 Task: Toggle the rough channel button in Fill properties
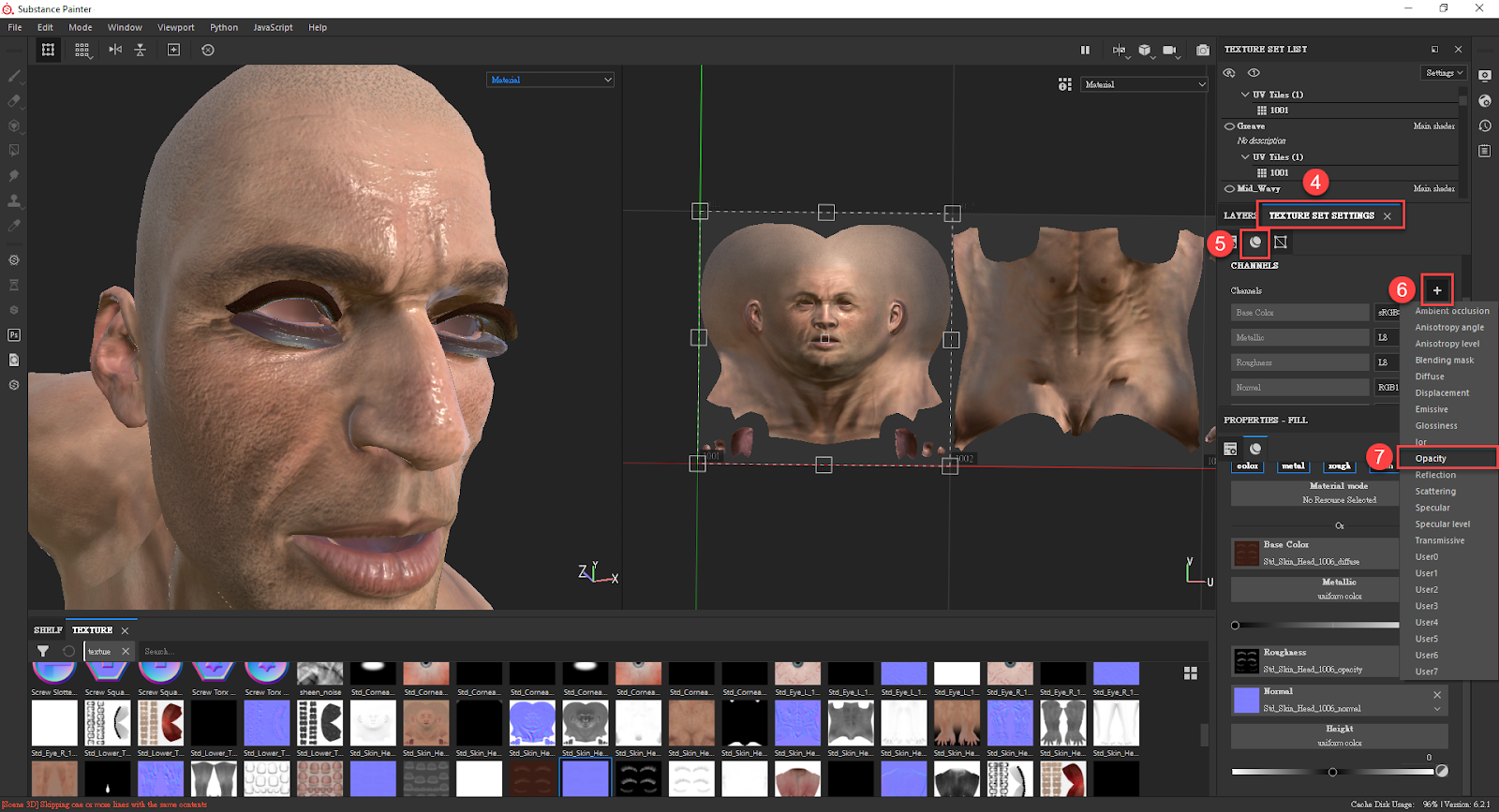pyautogui.click(x=1340, y=465)
